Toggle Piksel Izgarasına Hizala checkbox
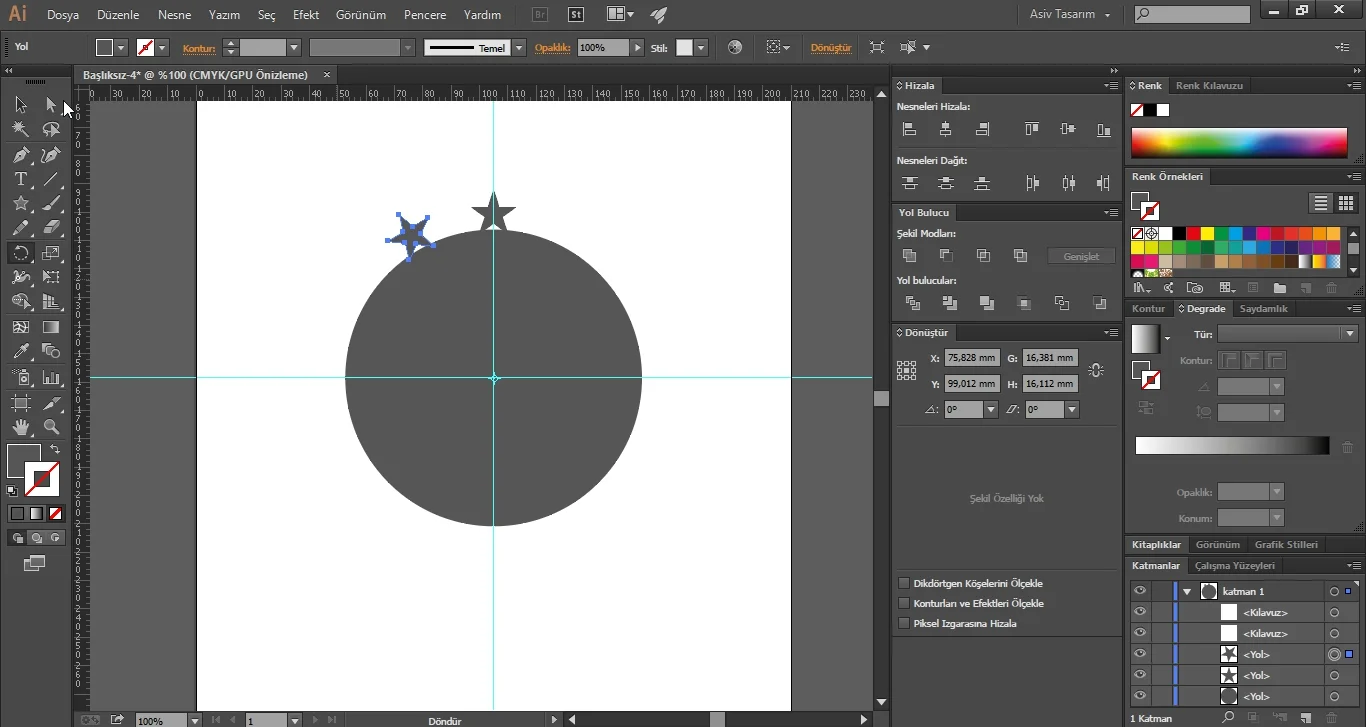Screen dimensions: 1366x727 click(904, 623)
